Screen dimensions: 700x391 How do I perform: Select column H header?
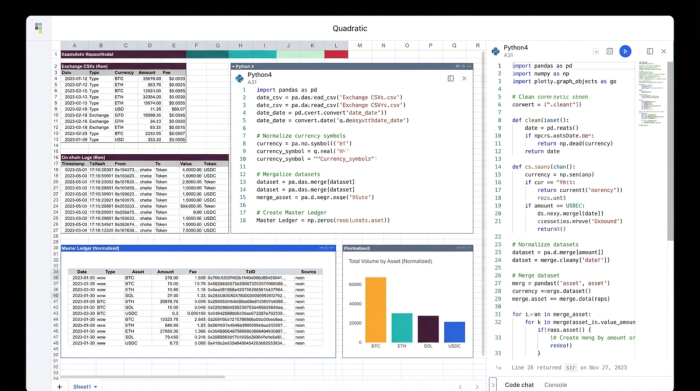[x=240, y=46]
